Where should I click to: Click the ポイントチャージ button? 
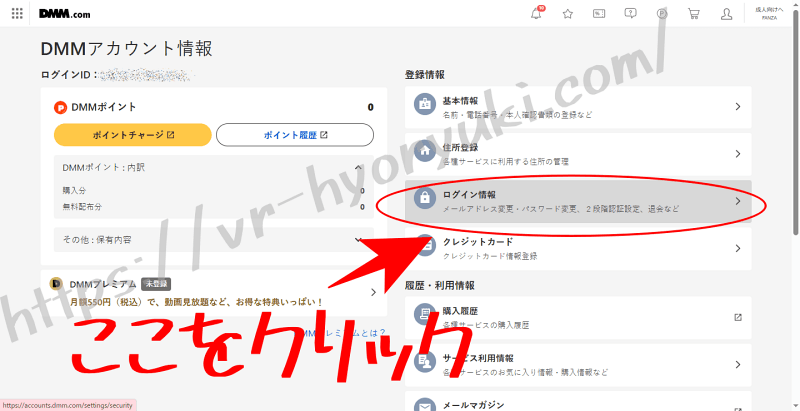click(132, 135)
